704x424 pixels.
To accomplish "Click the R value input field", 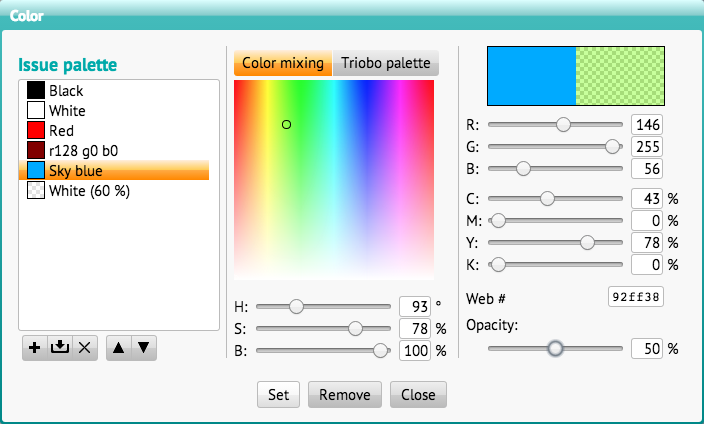I will click(x=647, y=125).
